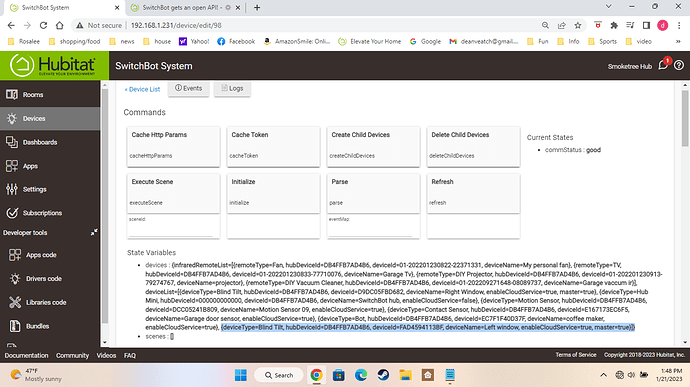
Task: Run the Initialize command
Action: pyautogui.click(x=273, y=193)
